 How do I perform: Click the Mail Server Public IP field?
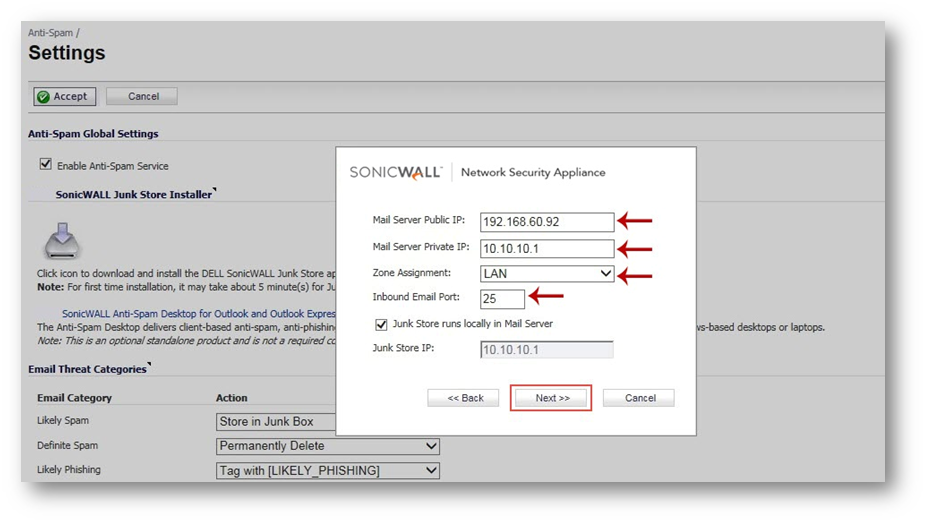(x=547, y=222)
